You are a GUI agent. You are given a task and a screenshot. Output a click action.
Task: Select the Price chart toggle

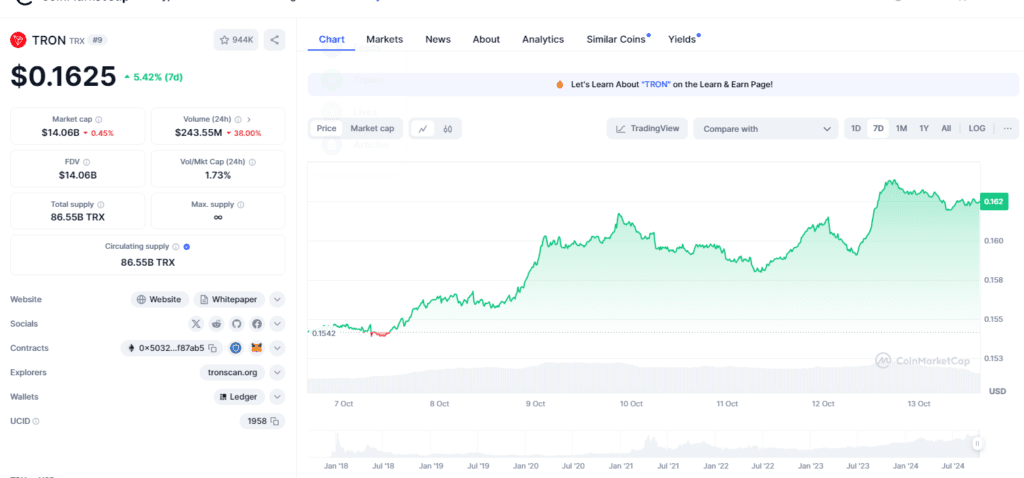tap(327, 129)
